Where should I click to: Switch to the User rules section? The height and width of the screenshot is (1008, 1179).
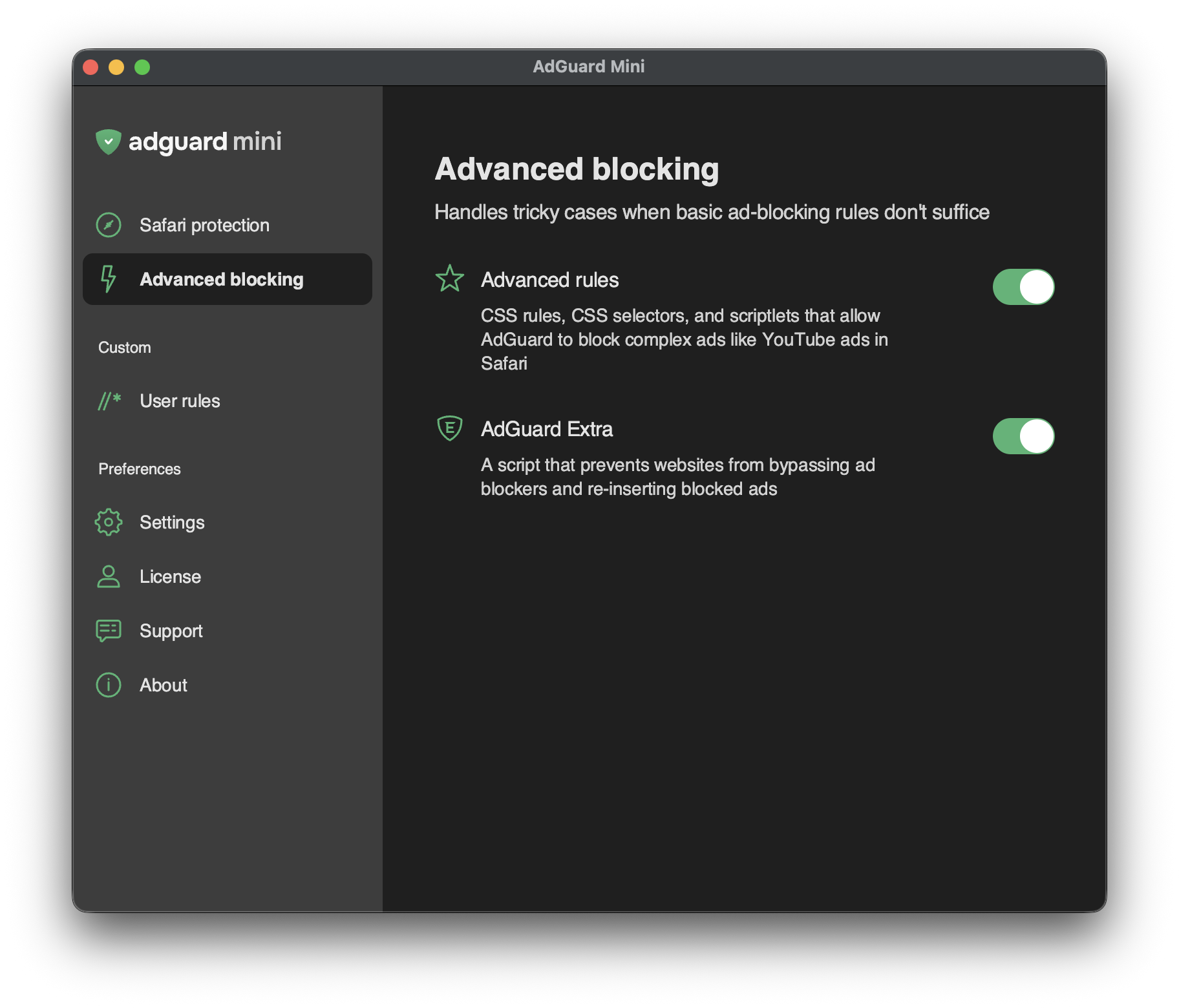180,401
